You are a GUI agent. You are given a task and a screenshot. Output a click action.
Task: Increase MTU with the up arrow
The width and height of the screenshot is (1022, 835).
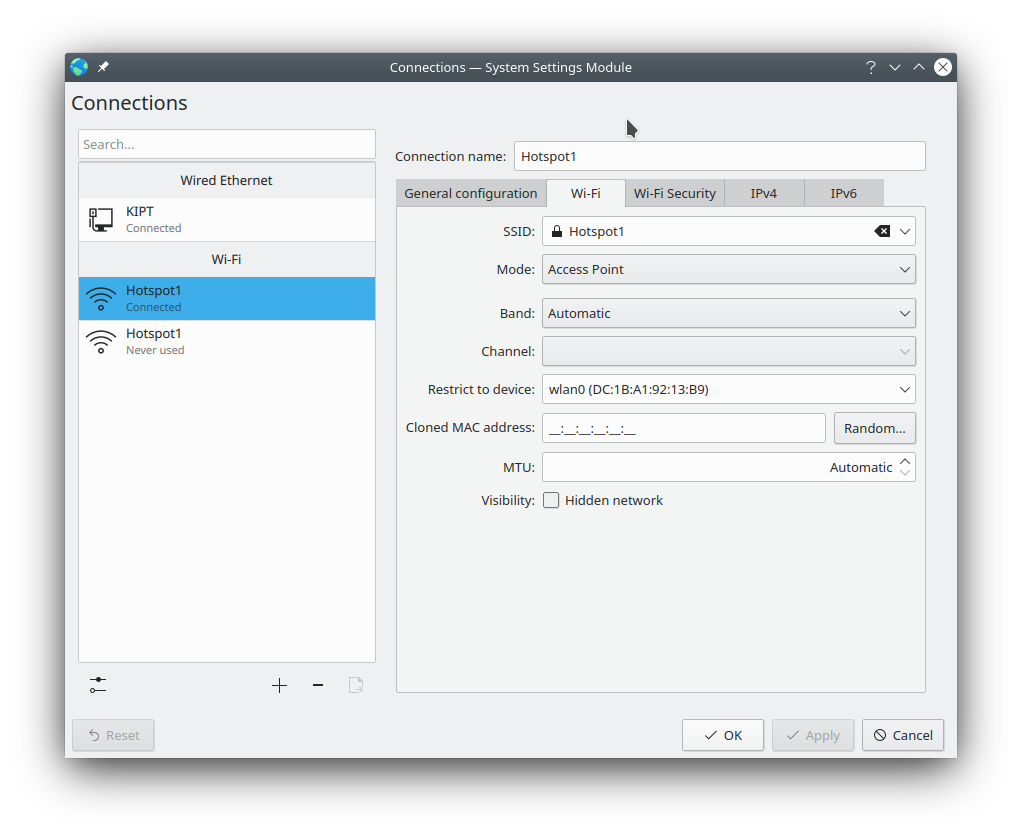point(905,461)
